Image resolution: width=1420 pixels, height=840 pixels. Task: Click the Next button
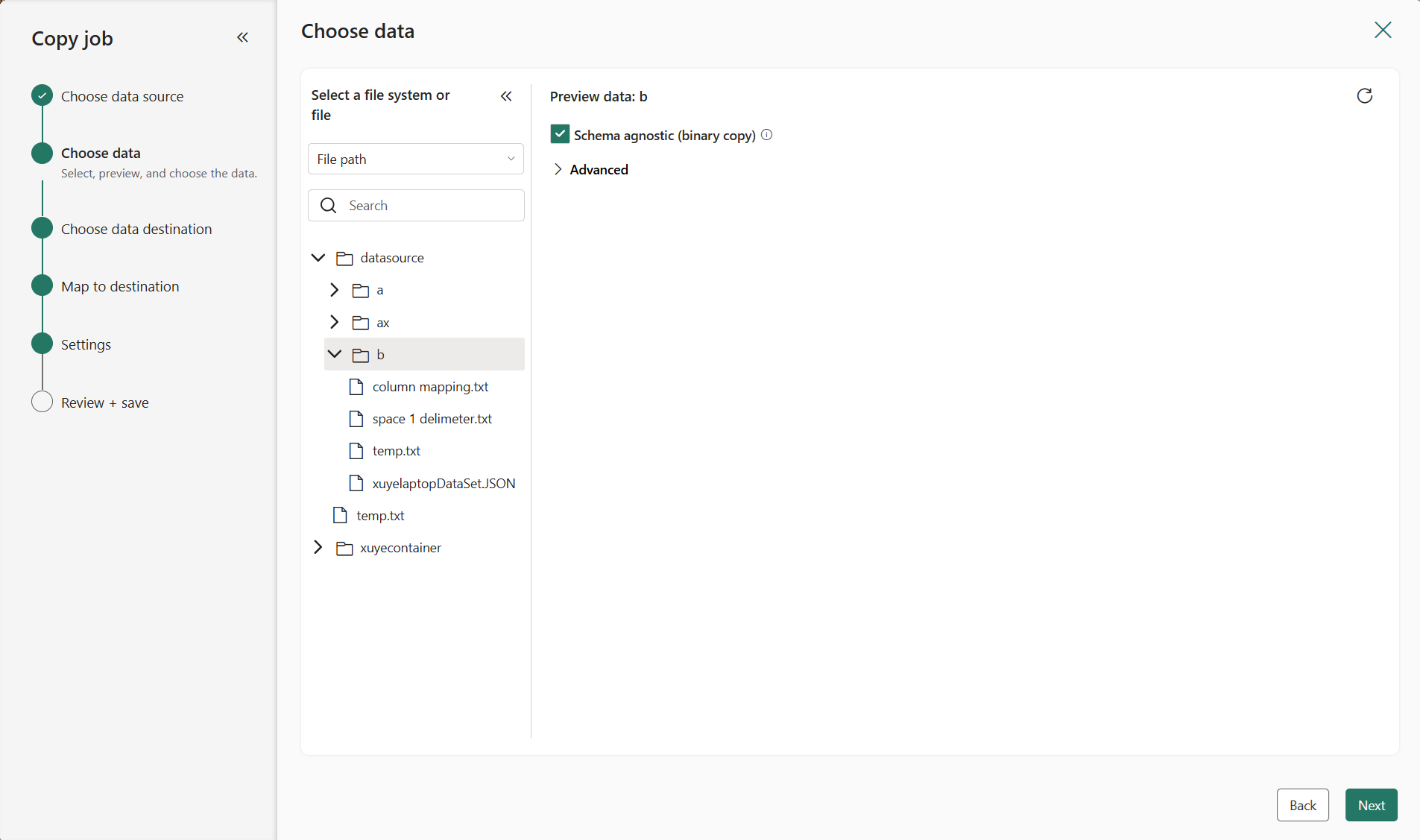coord(1371,805)
